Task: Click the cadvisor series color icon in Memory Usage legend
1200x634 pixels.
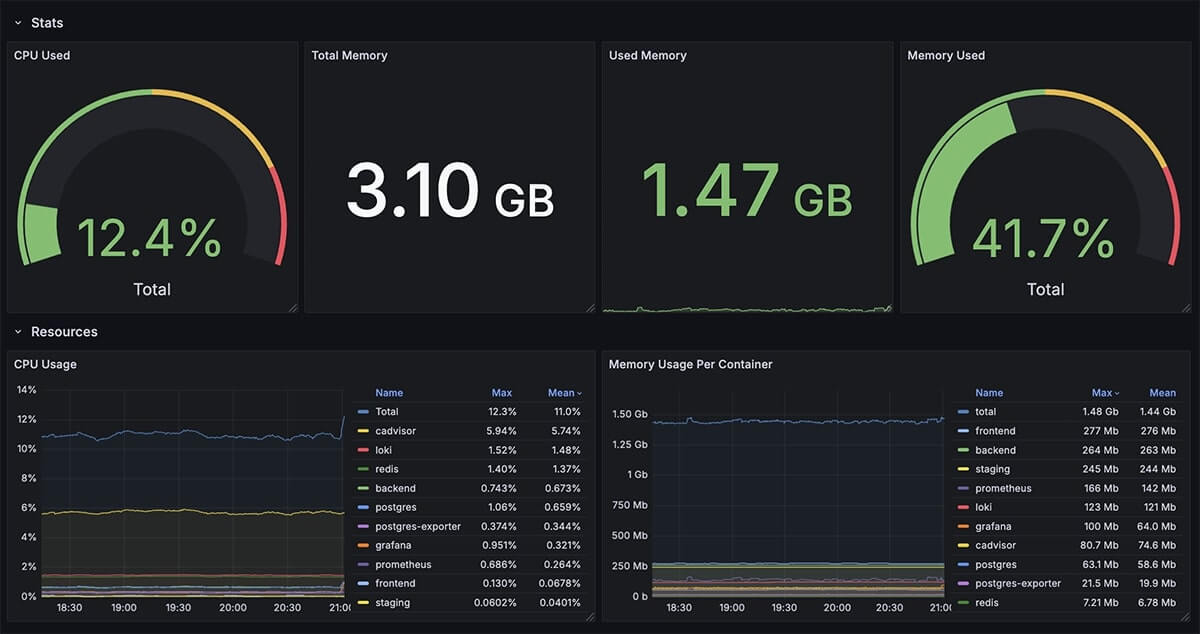Action: (x=962, y=545)
